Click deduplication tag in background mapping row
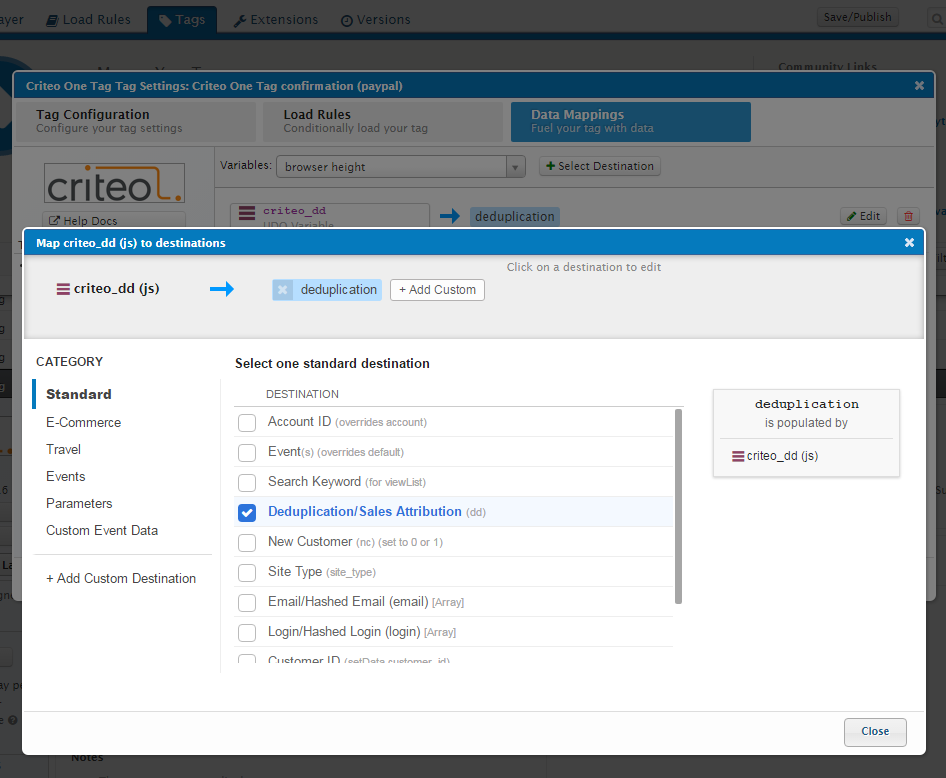946x778 pixels. pos(515,217)
